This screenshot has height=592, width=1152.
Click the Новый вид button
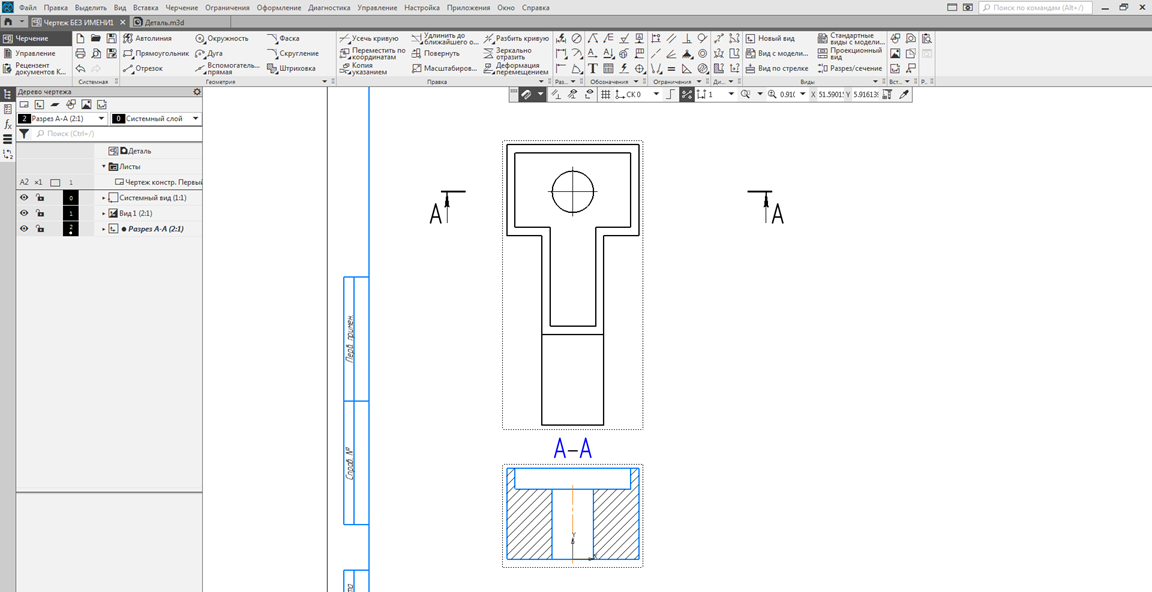coord(770,38)
